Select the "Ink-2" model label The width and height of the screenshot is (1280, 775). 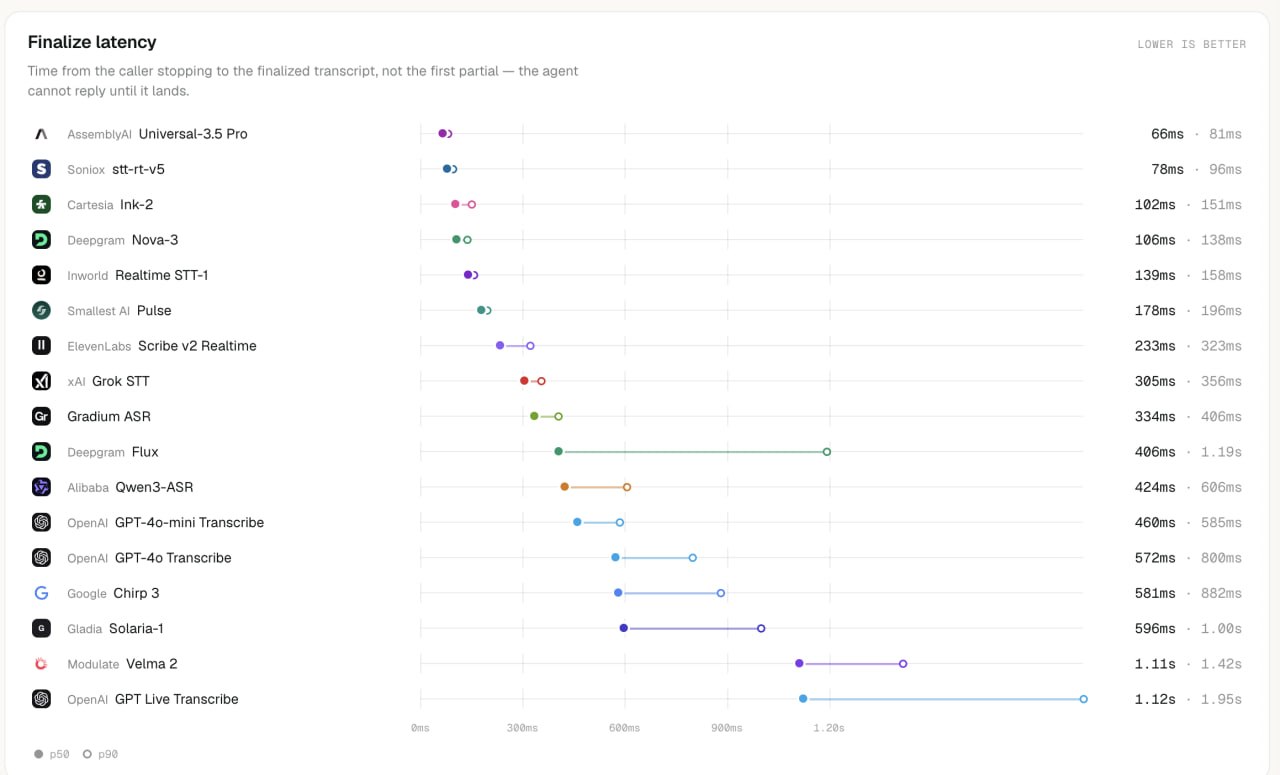tap(136, 204)
